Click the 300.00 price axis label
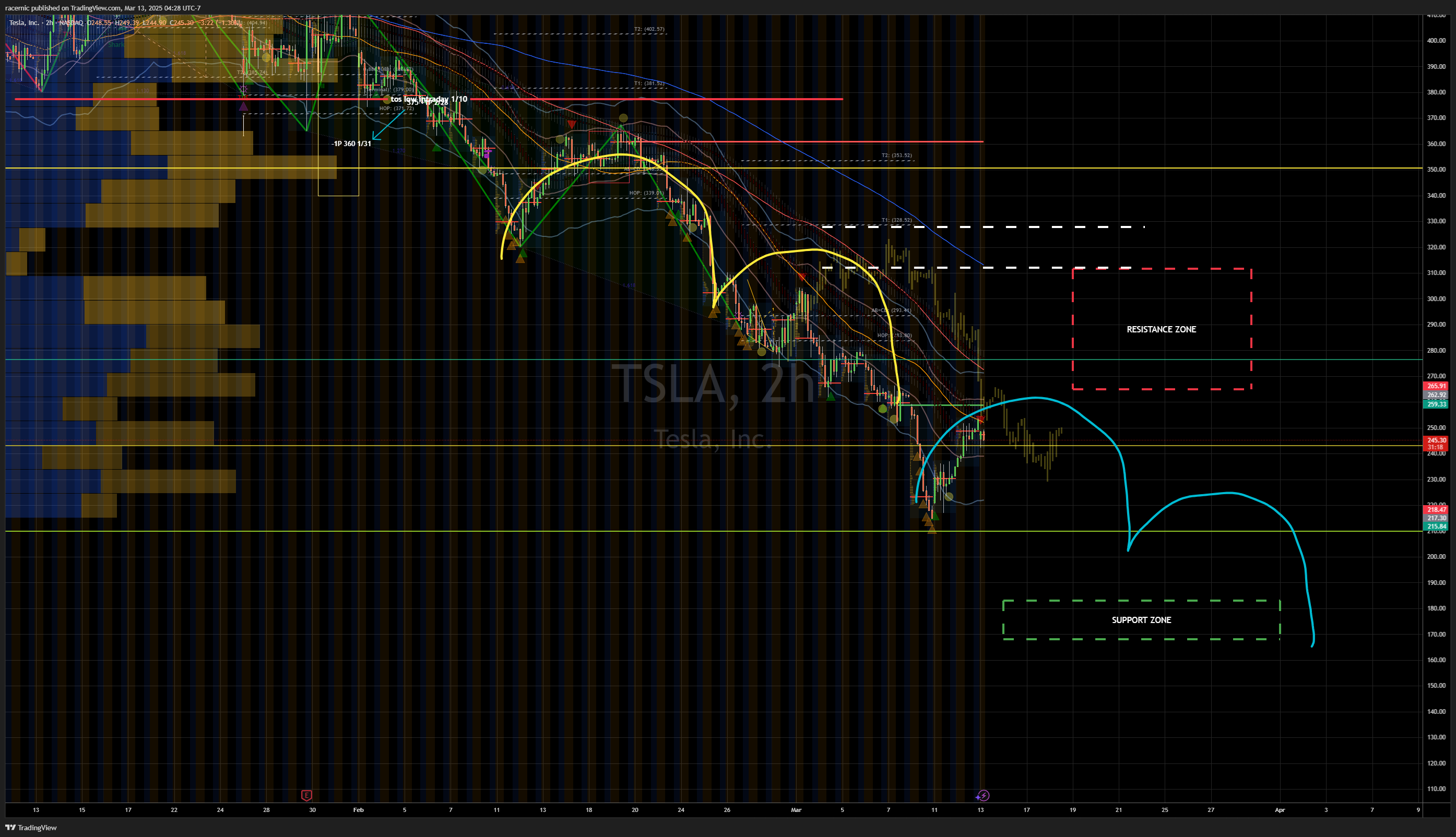The image size is (1456, 837). click(1436, 299)
